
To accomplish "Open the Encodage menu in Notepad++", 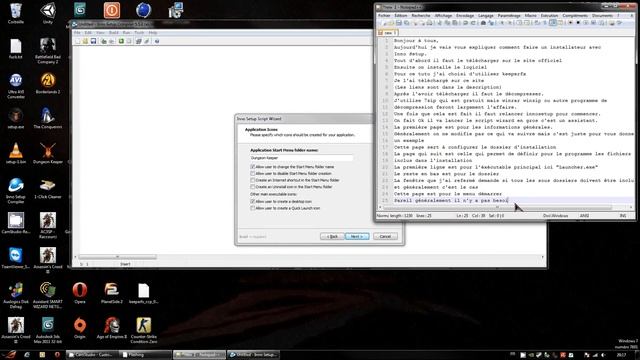I will (465, 16).
